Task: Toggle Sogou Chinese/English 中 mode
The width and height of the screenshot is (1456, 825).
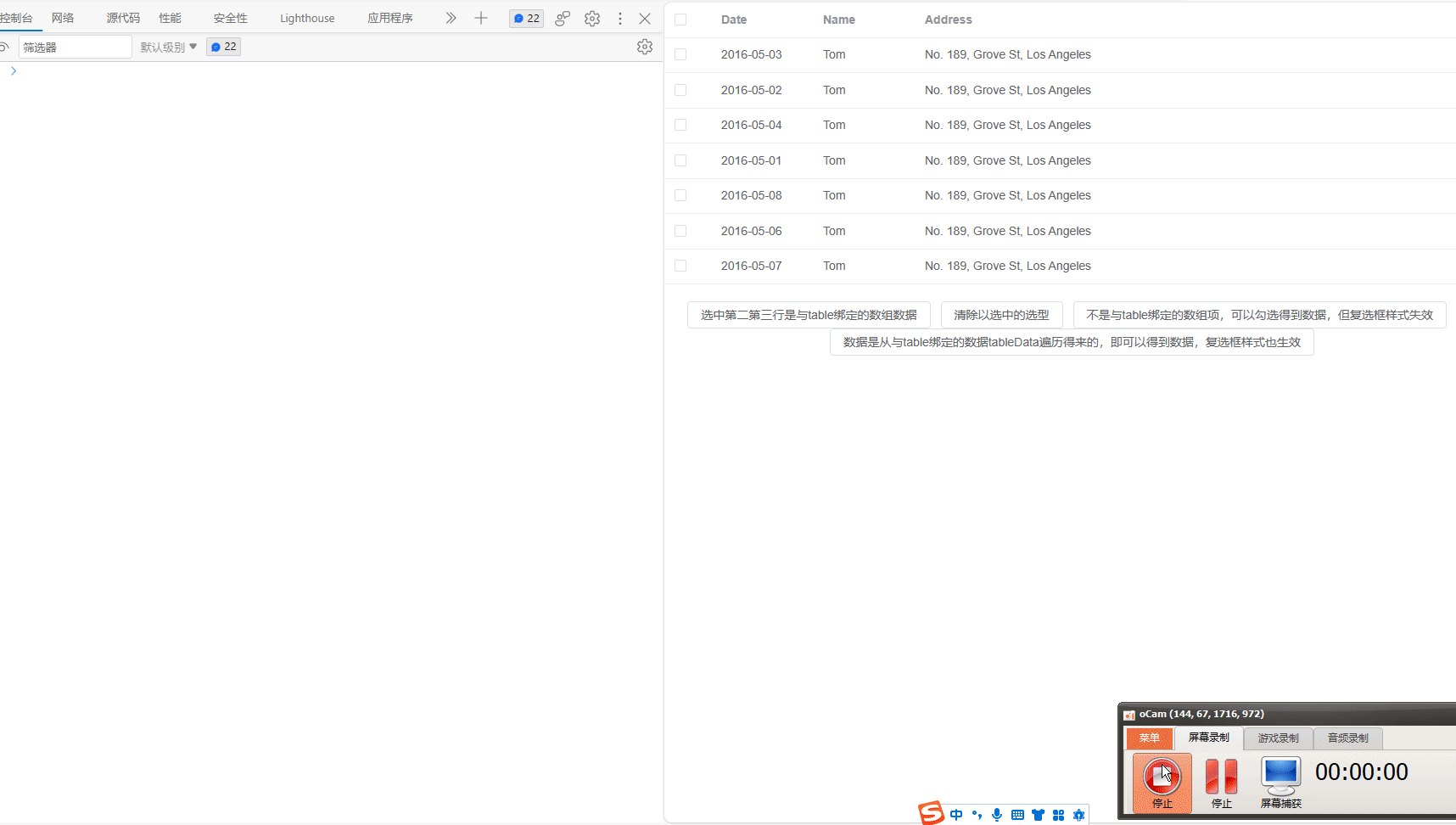Action: tap(956, 815)
